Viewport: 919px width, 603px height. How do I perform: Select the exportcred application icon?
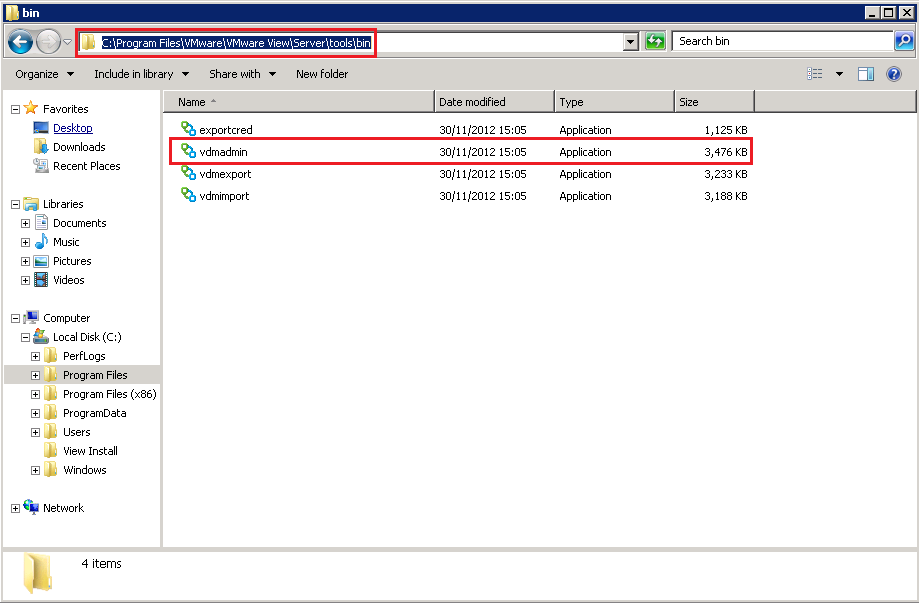point(188,130)
